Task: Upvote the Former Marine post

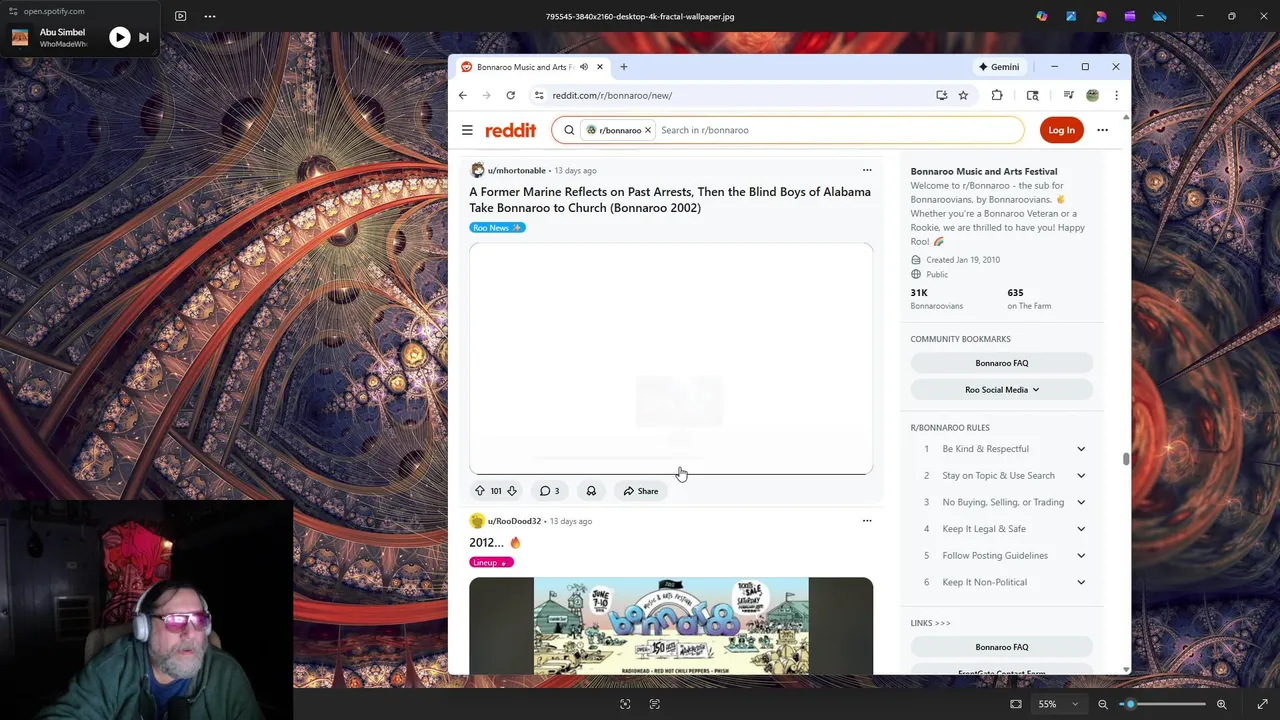Action: [x=480, y=491]
